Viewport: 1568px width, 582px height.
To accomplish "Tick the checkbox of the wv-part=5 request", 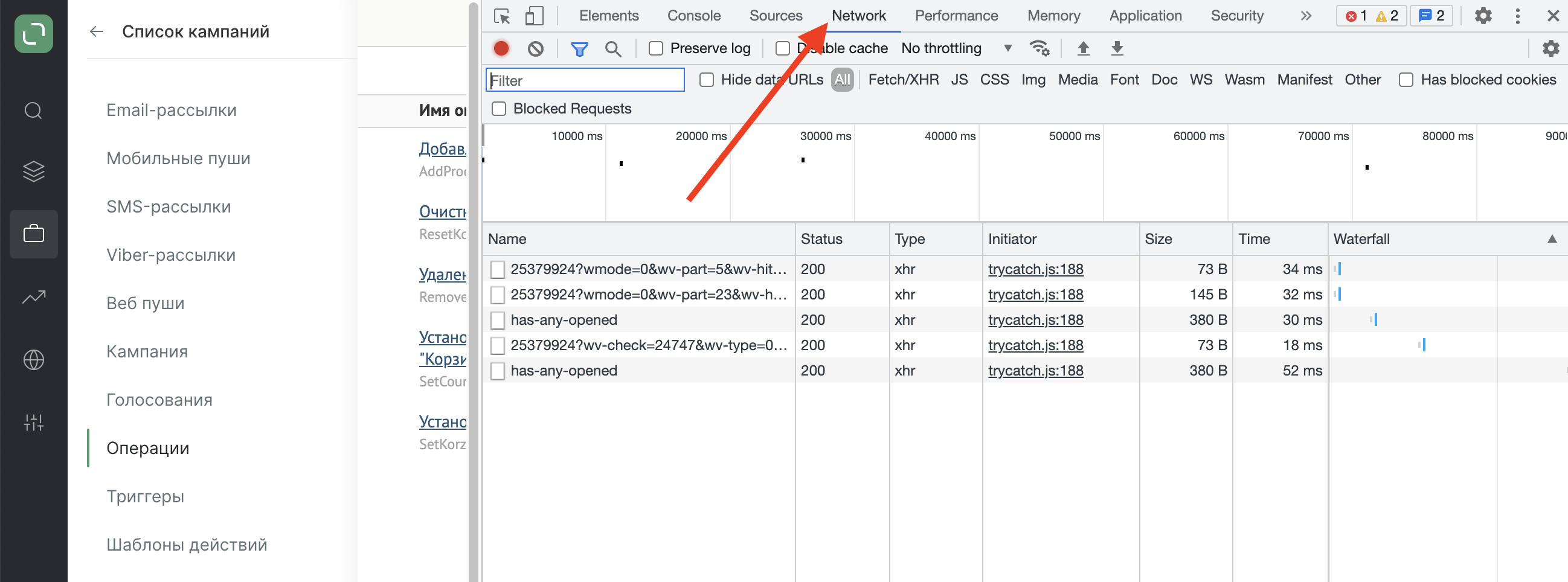I will pos(497,269).
